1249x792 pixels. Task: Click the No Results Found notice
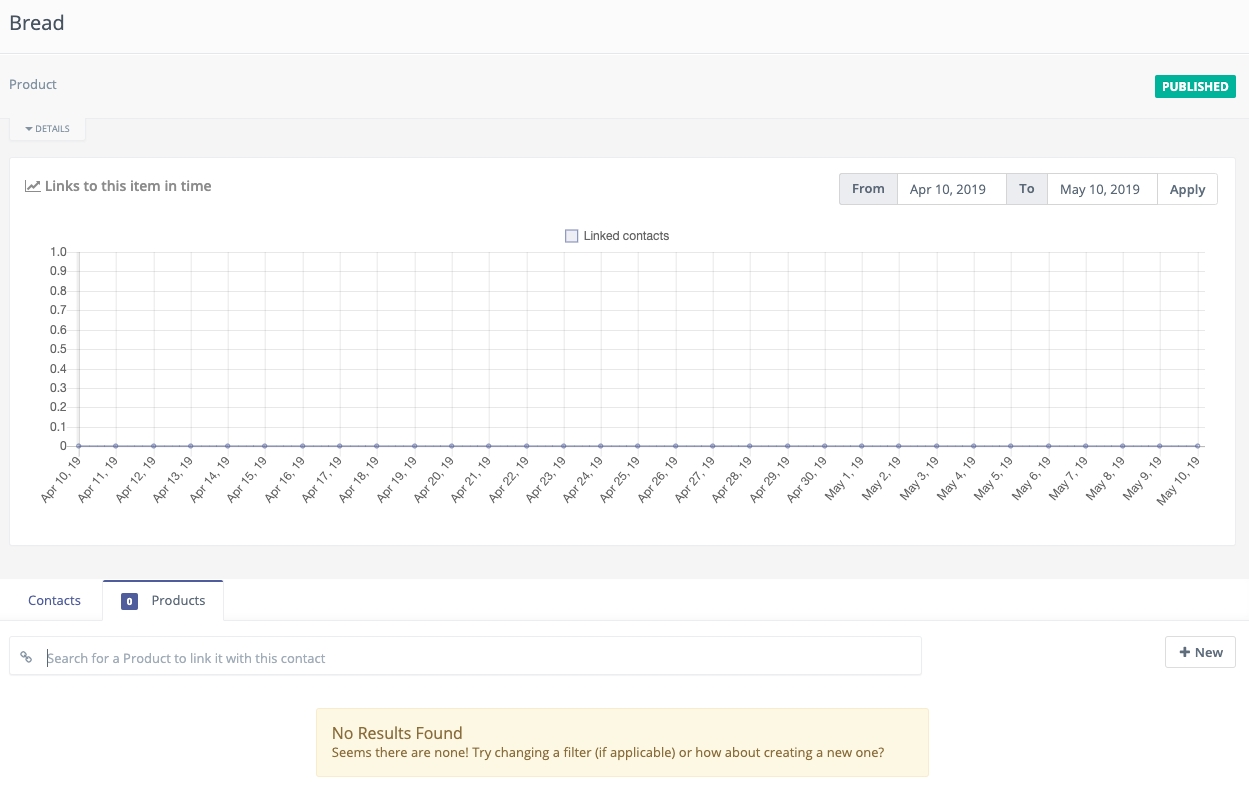point(622,742)
